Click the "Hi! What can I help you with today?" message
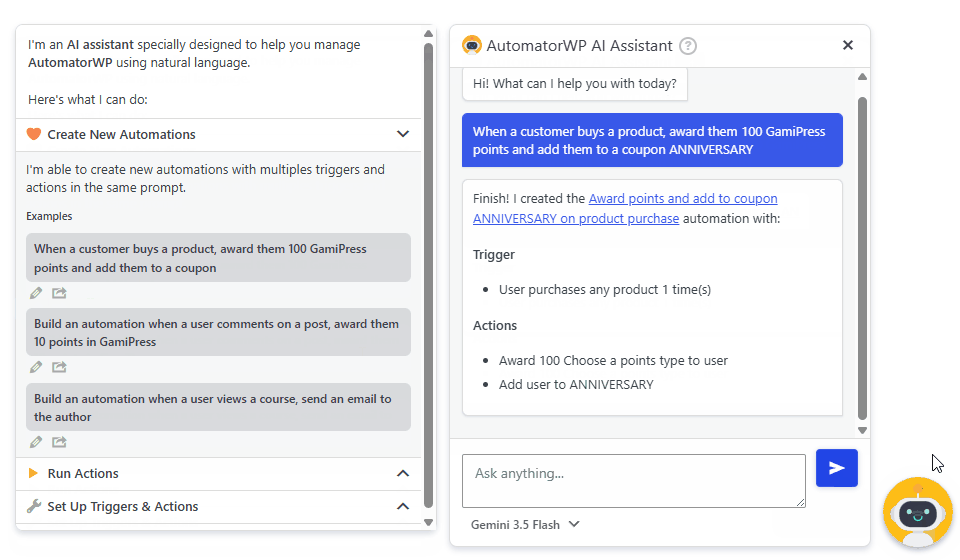Viewport: 960px width, 560px height. 575,84
